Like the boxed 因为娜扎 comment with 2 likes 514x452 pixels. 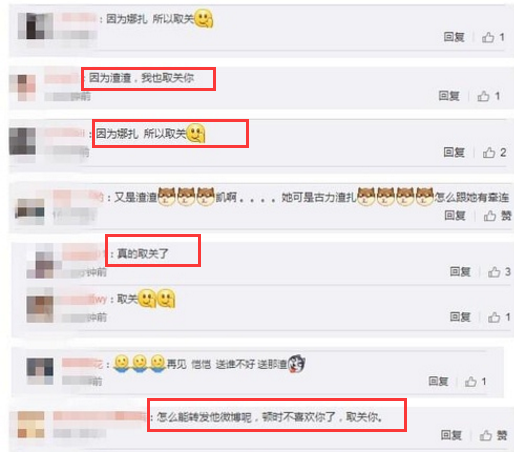[x=489, y=153]
